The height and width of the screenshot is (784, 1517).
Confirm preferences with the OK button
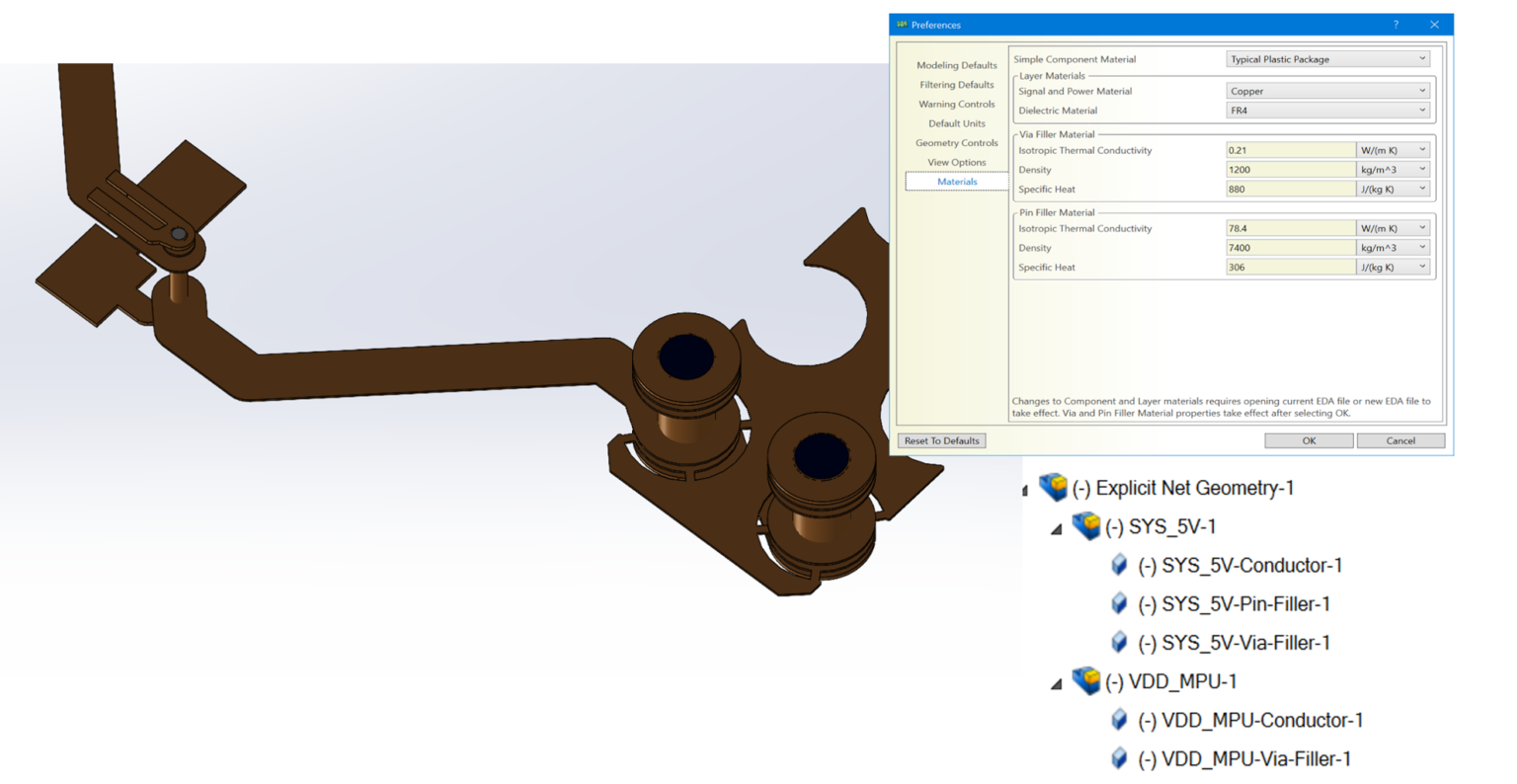tap(1308, 440)
